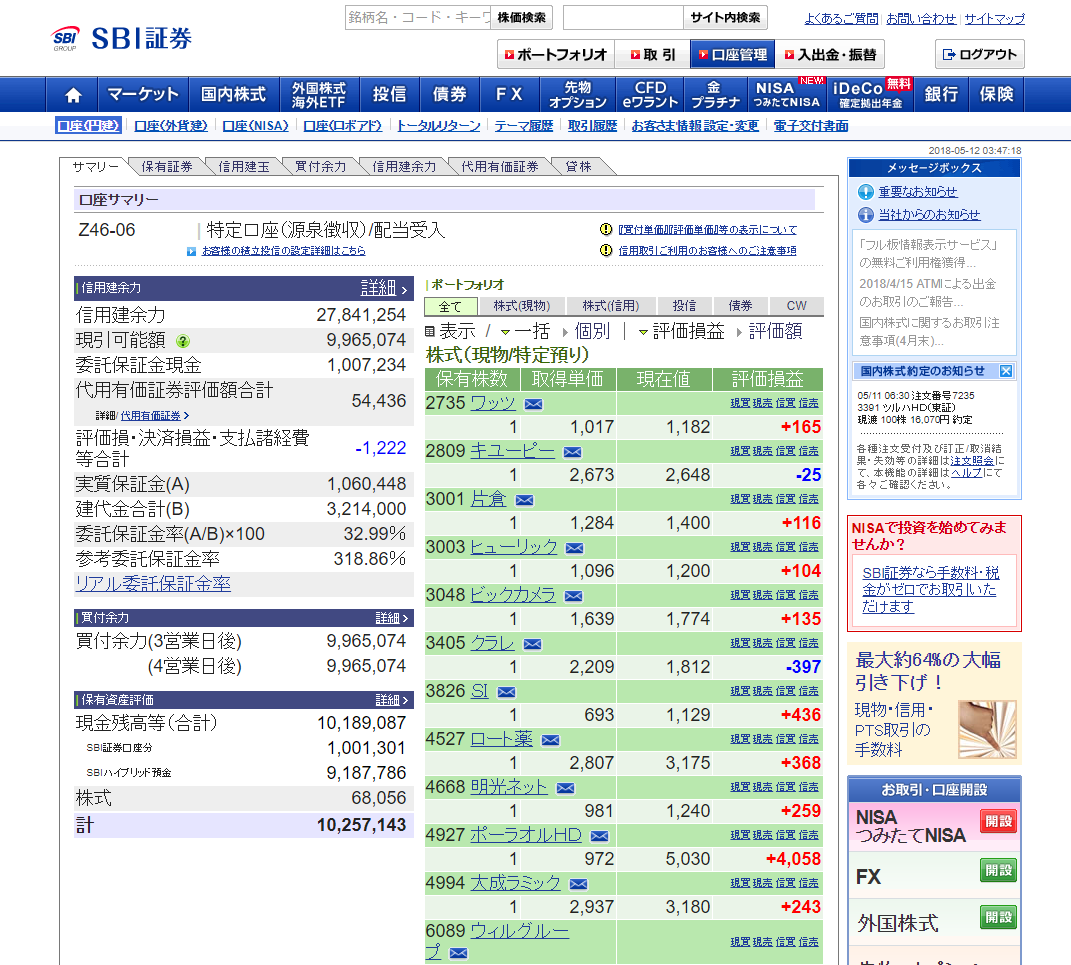This screenshot has width=1071, height=965.
Task: Click 開設 button for NISA つみたてNISA
Action: 998,822
